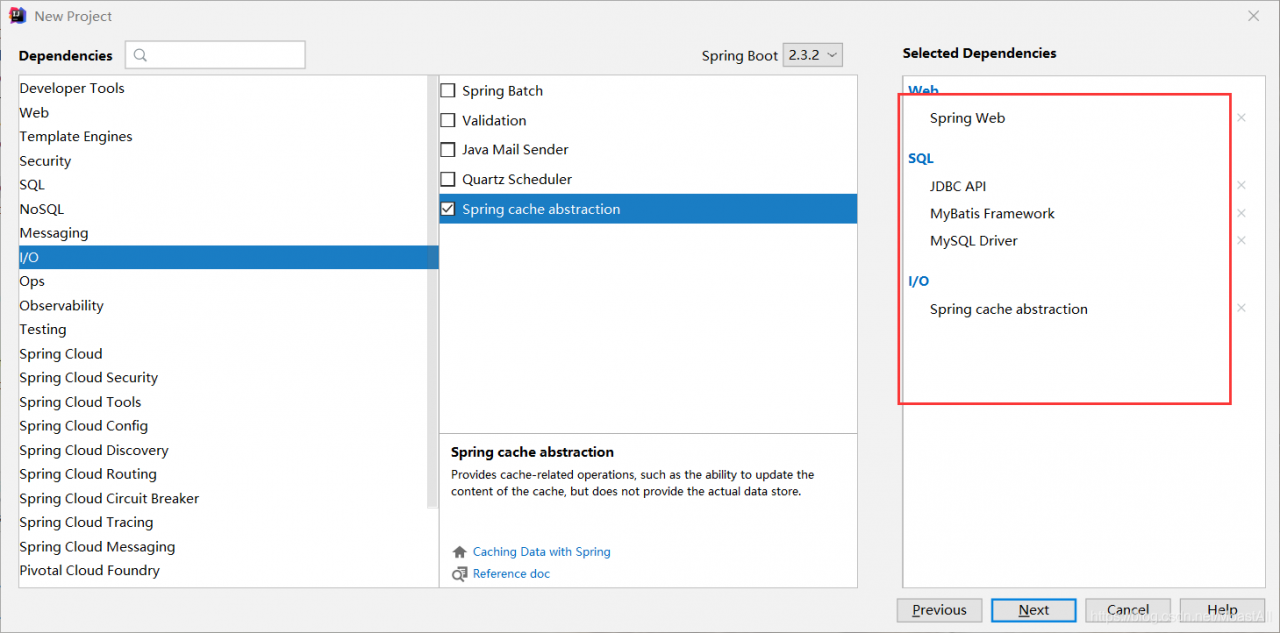Choose the Spring Cloud Tools category

coord(223,402)
